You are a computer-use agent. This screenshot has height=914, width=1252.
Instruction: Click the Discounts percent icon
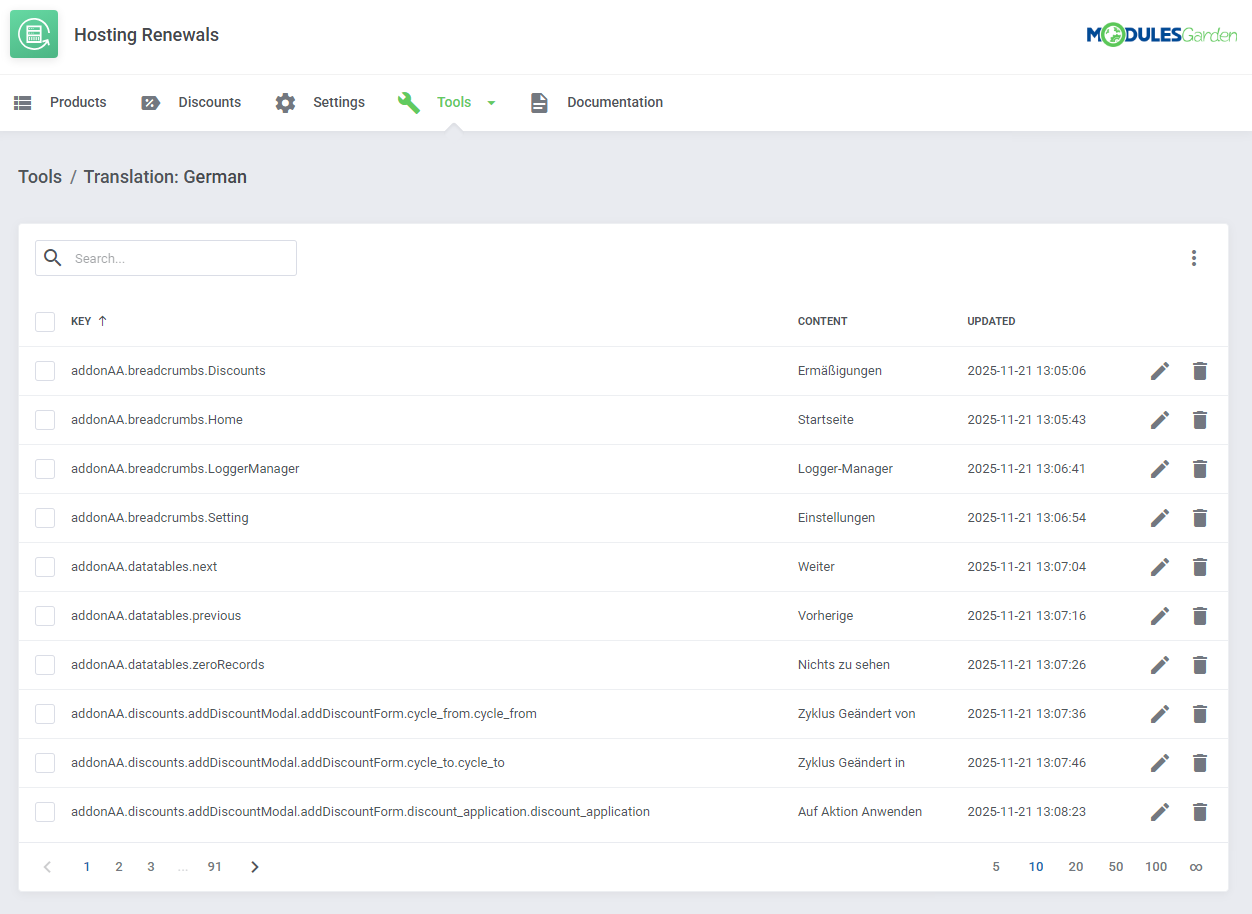150,101
